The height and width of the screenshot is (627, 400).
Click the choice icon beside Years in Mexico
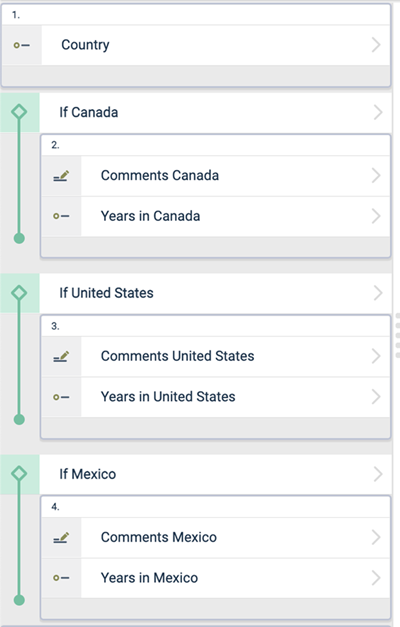[61, 578]
